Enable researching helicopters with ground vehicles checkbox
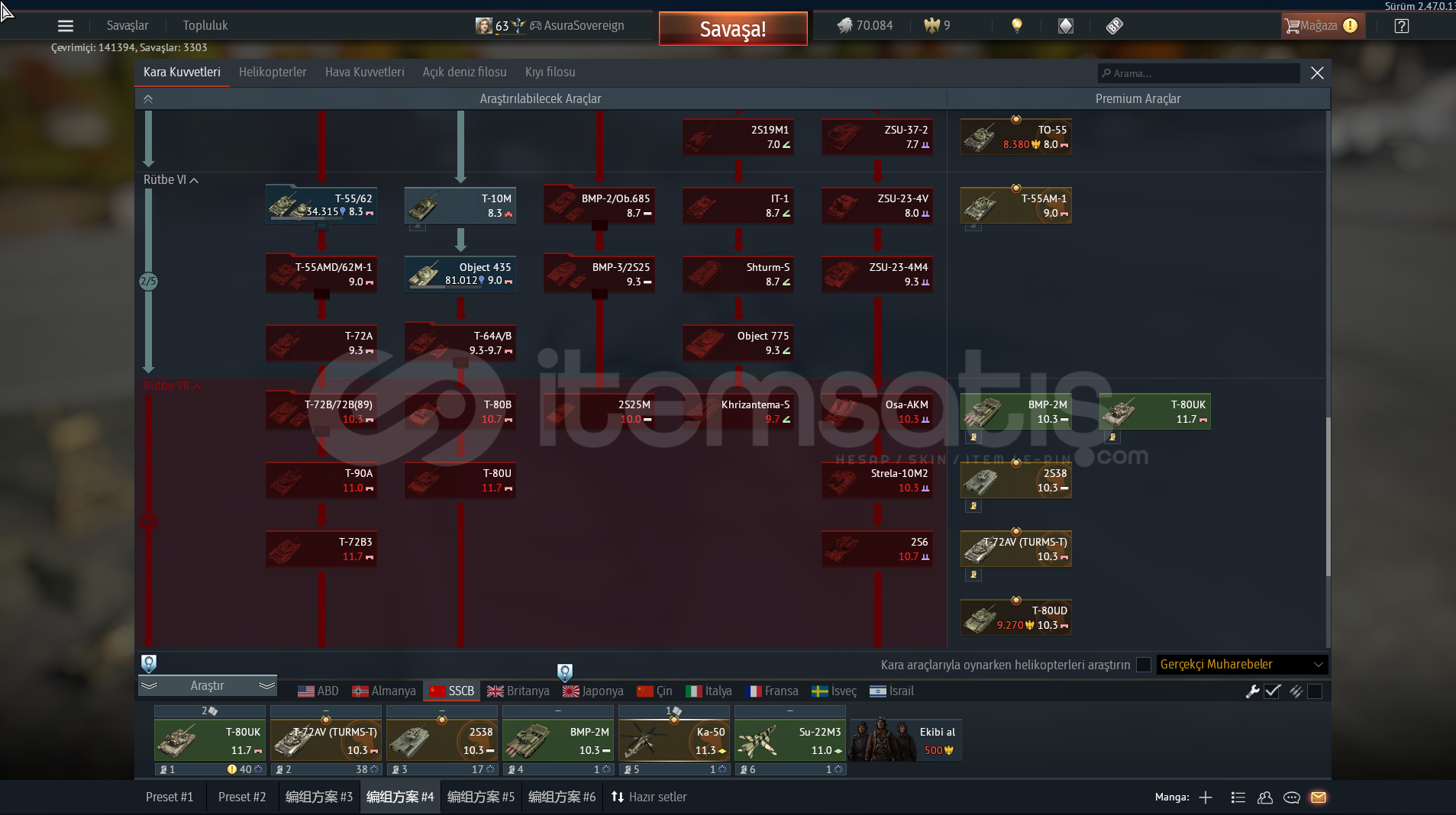Viewport: 1456px width, 815px height. 1144,665
